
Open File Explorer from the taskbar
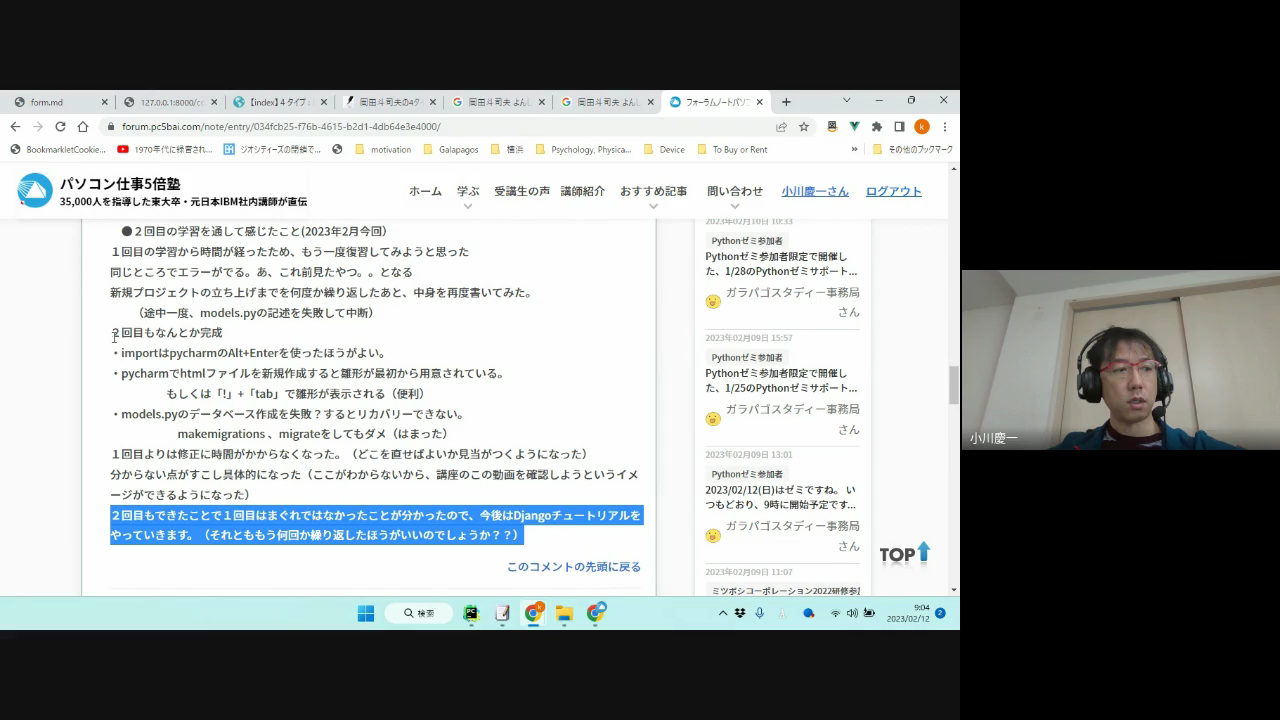pyautogui.click(x=564, y=613)
